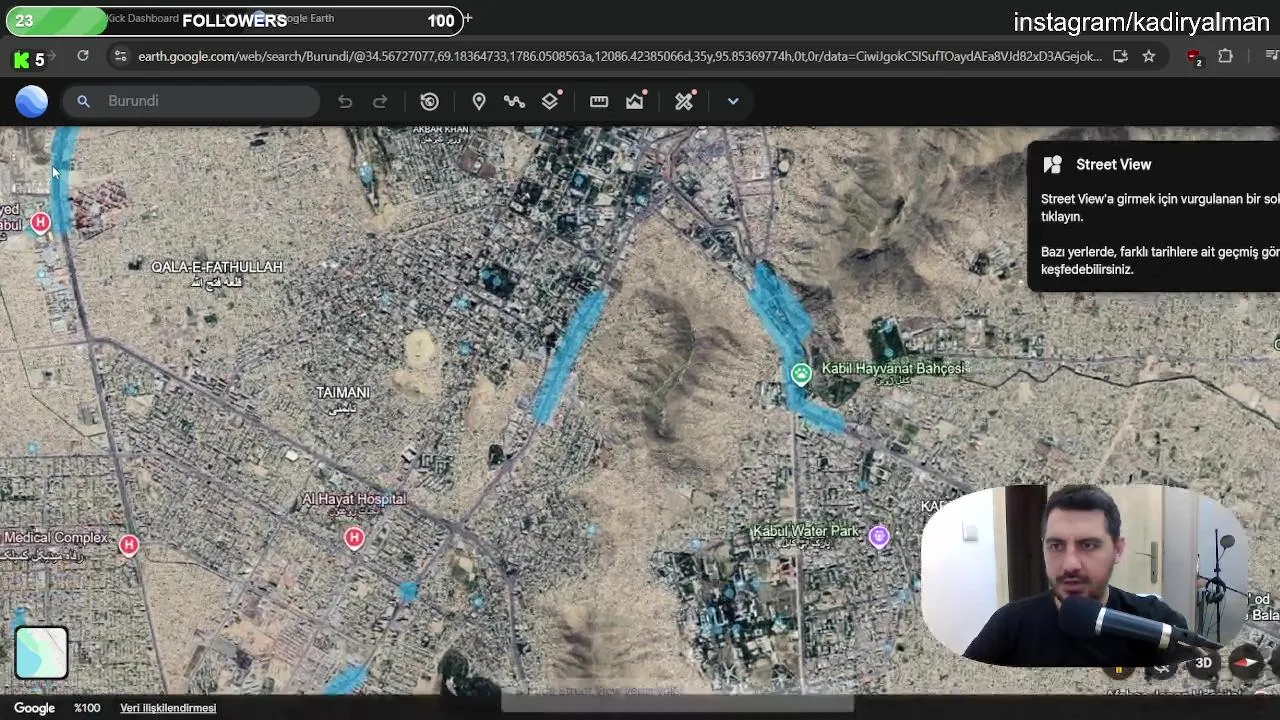Viewport: 1280px width, 720px height.
Task: Open the map layers tool
Action: 550,101
